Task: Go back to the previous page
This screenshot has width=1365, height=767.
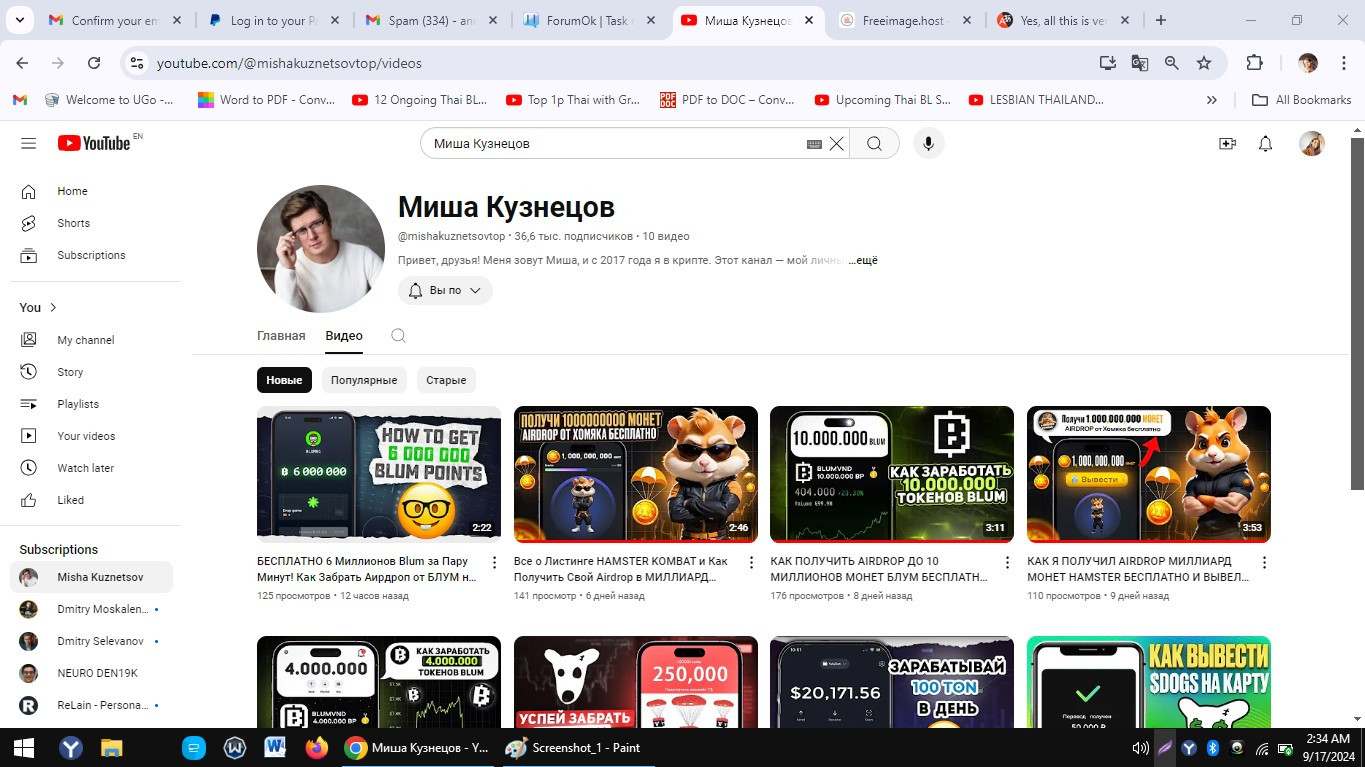Action: [22, 63]
